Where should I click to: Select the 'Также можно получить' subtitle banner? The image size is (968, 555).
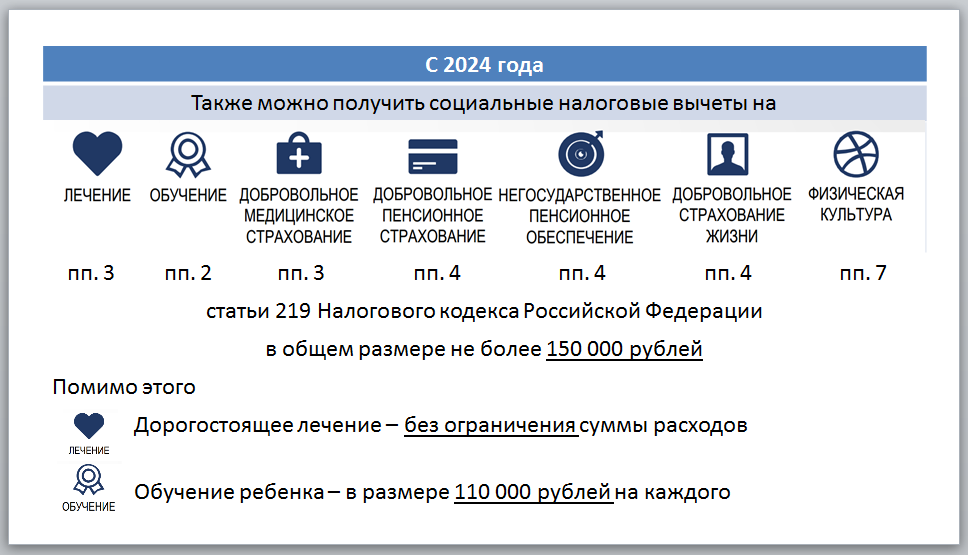click(x=484, y=103)
